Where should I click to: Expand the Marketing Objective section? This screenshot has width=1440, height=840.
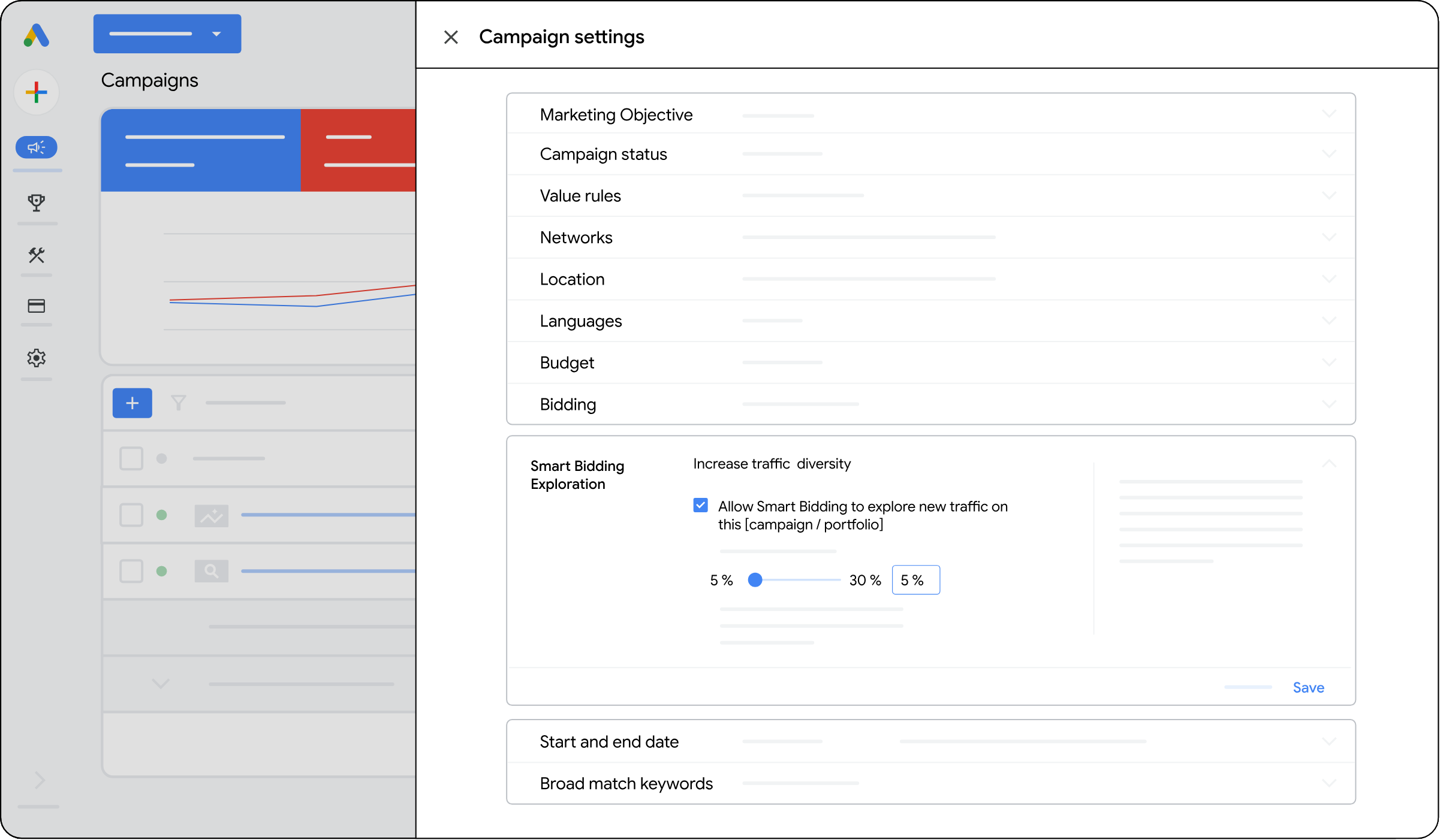[931, 114]
